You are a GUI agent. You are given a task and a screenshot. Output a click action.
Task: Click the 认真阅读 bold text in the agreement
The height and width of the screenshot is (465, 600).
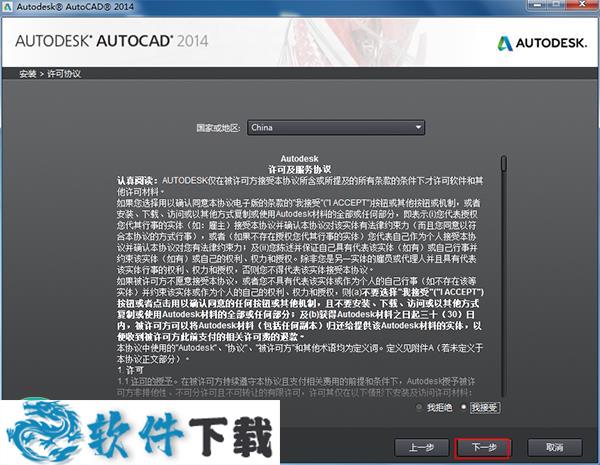[137, 181]
